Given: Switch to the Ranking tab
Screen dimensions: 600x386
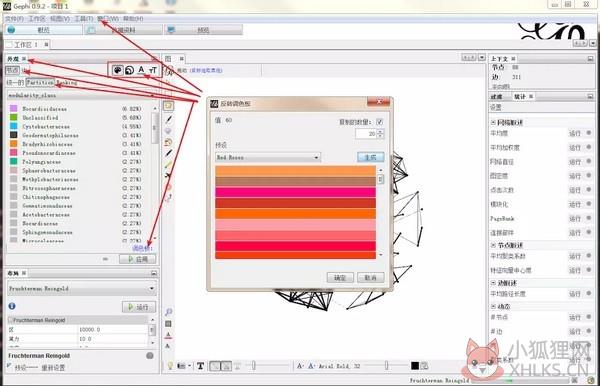Looking at the screenshot, I should [67, 82].
